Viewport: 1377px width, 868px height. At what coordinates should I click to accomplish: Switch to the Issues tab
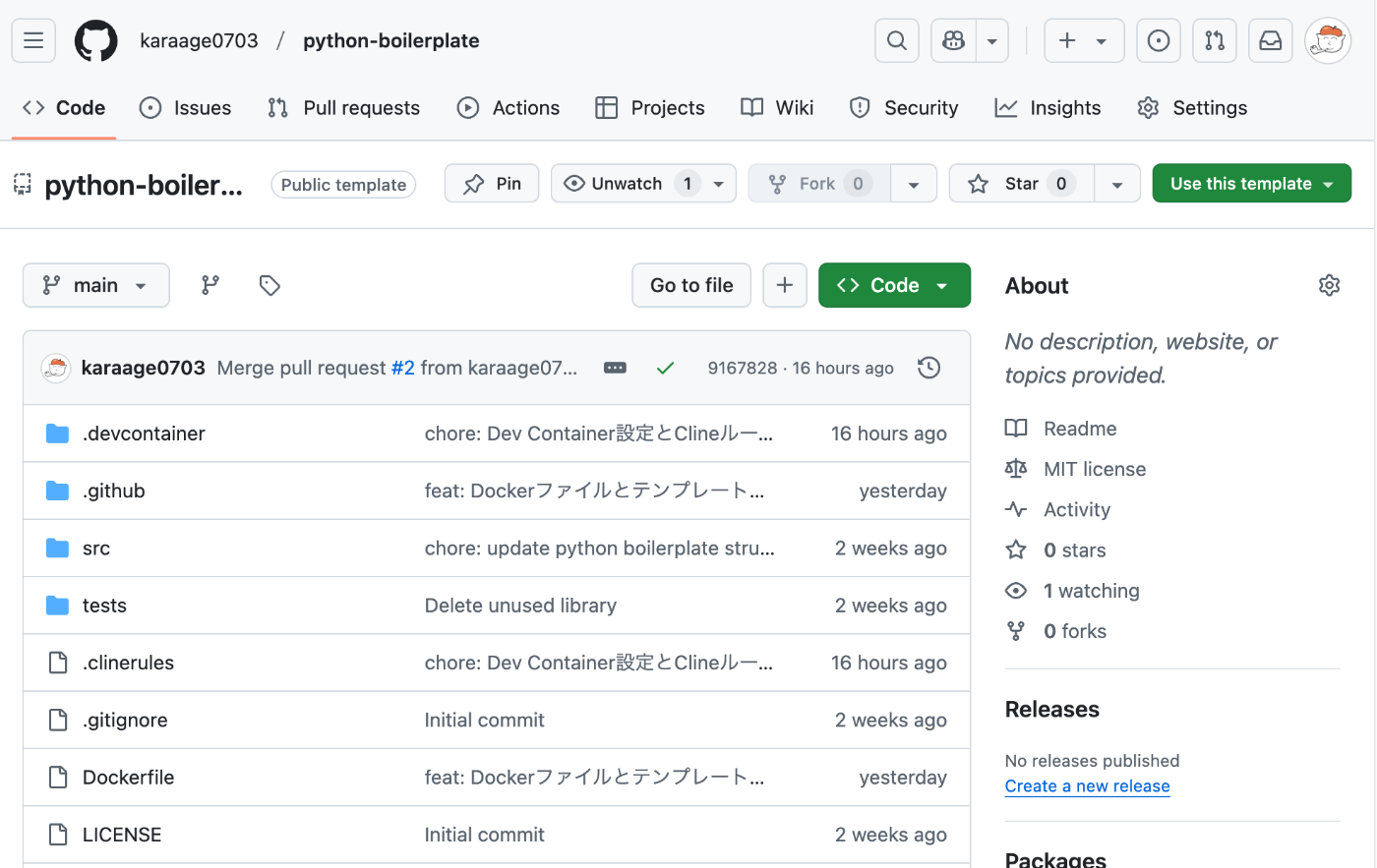[185, 108]
